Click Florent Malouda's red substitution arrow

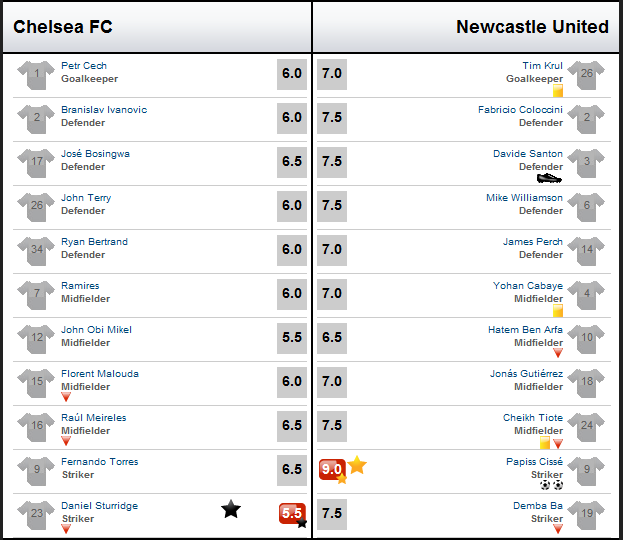[x=66, y=397]
